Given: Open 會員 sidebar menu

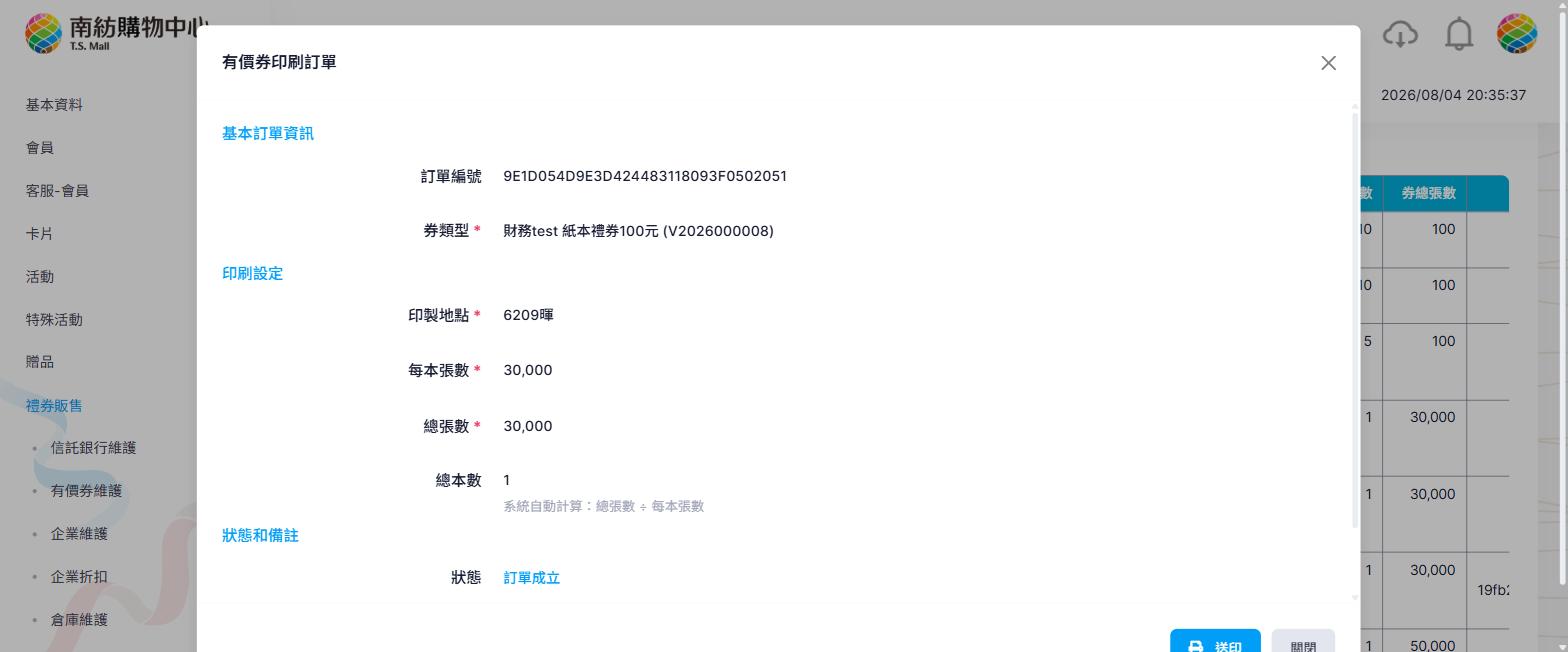Looking at the screenshot, I should point(40,148).
